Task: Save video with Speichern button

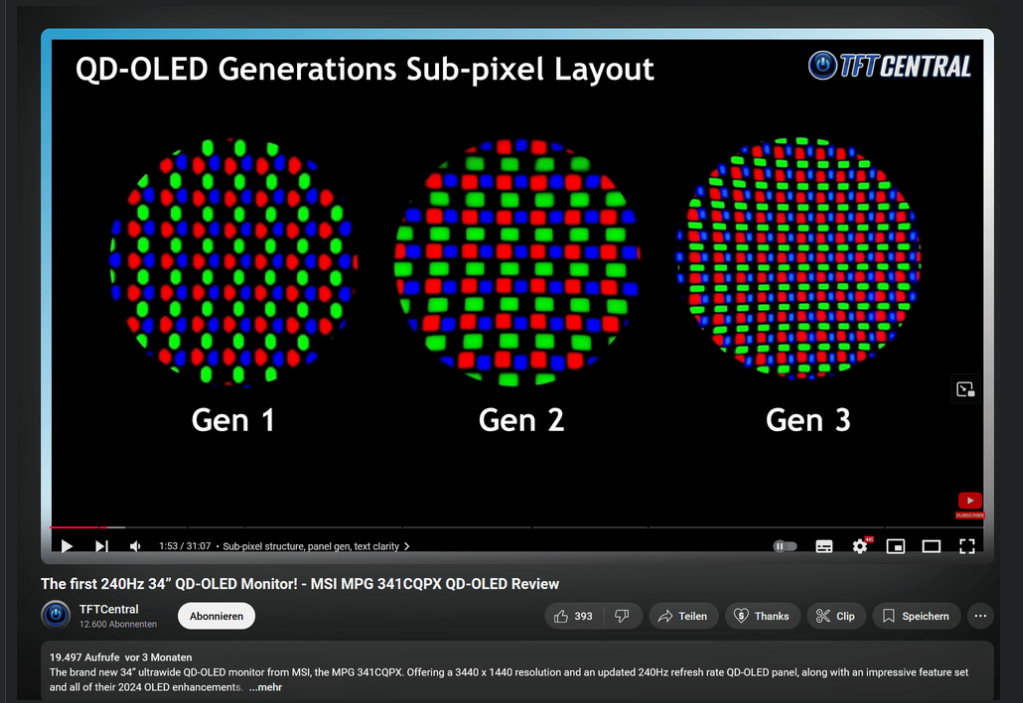Action: (x=916, y=616)
